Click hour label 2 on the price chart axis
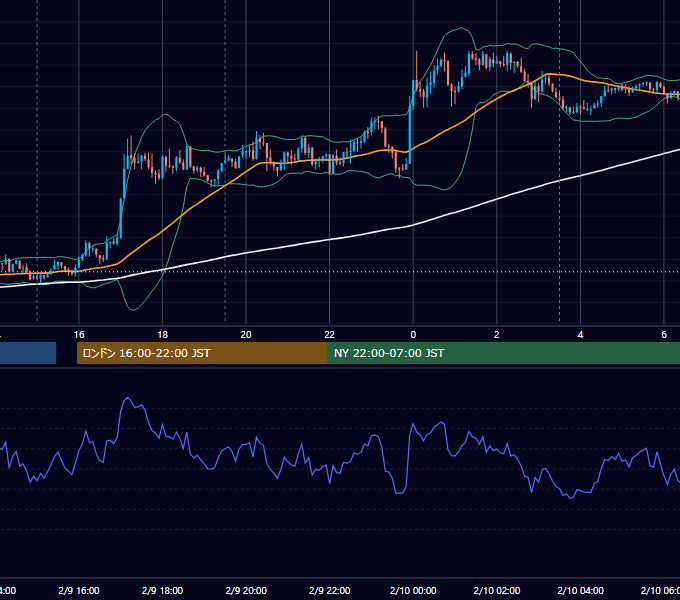This screenshot has width=680, height=600. tap(497, 335)
